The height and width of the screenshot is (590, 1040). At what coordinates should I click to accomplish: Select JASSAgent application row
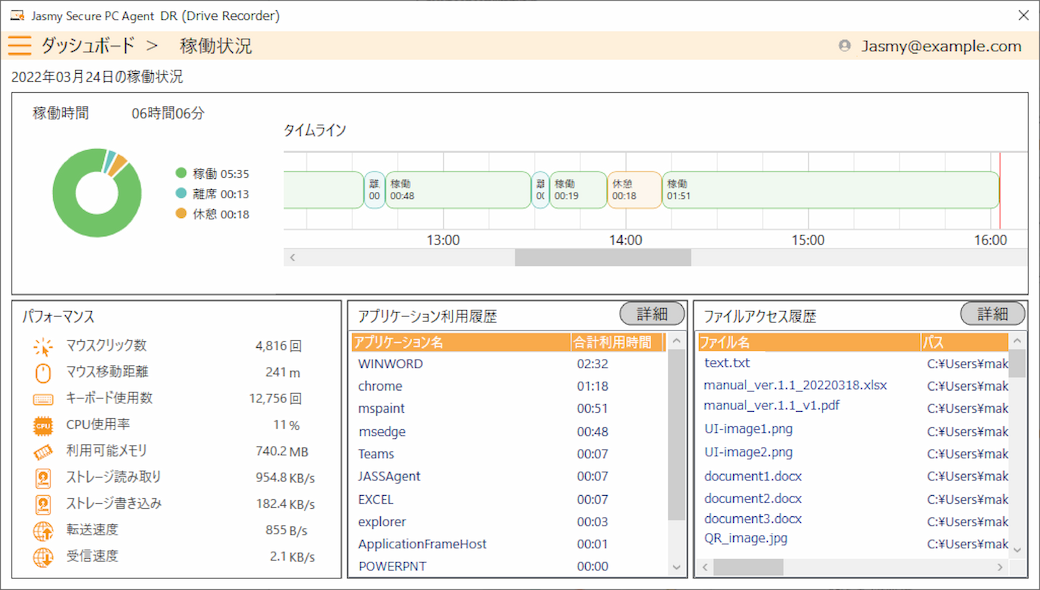point(509,476)
